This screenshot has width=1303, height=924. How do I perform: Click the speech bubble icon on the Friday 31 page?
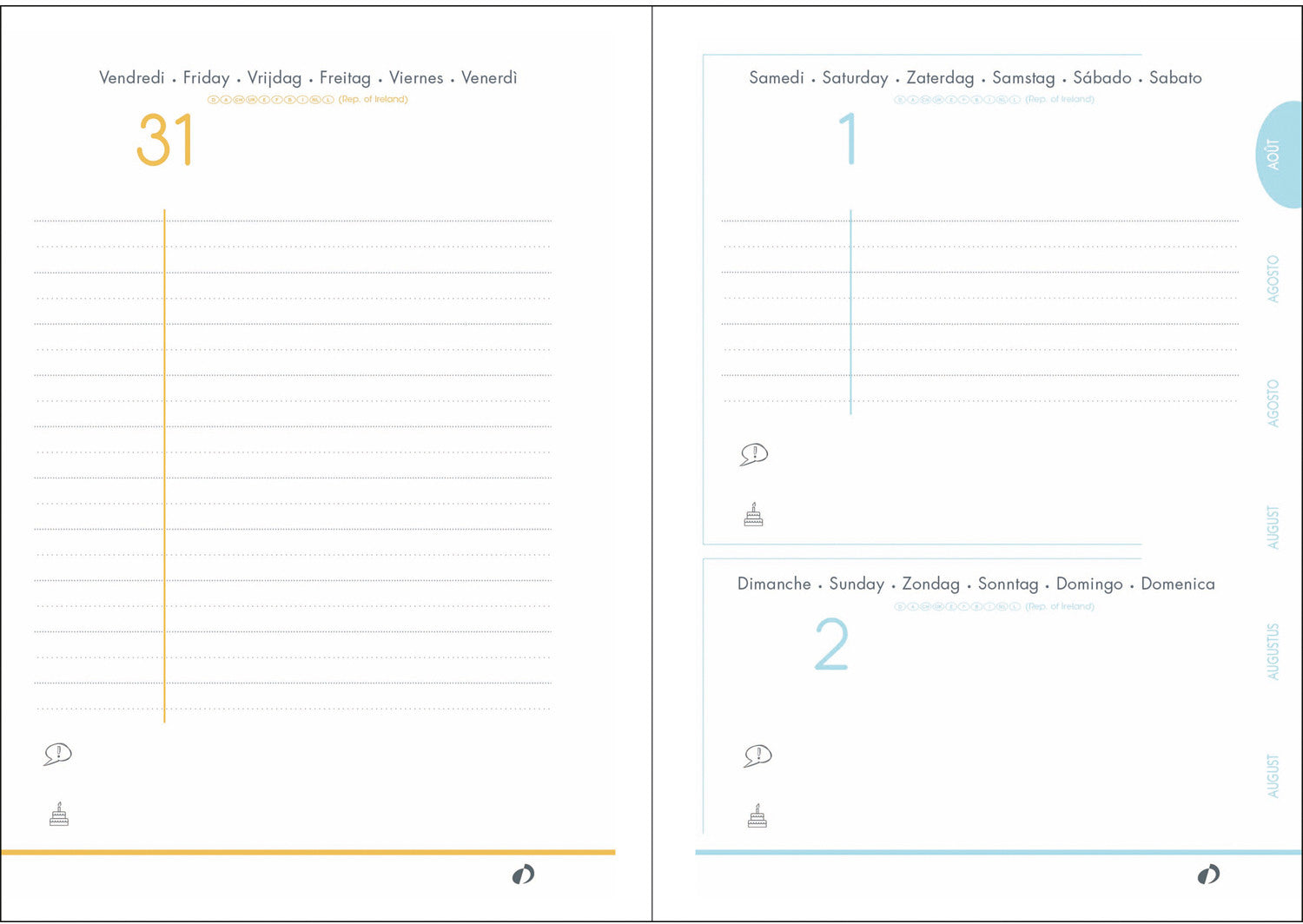click(57, 754)
